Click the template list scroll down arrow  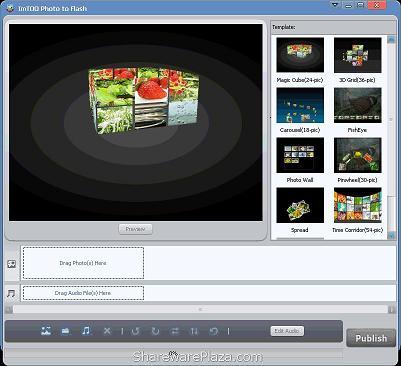tap(391, 235)
